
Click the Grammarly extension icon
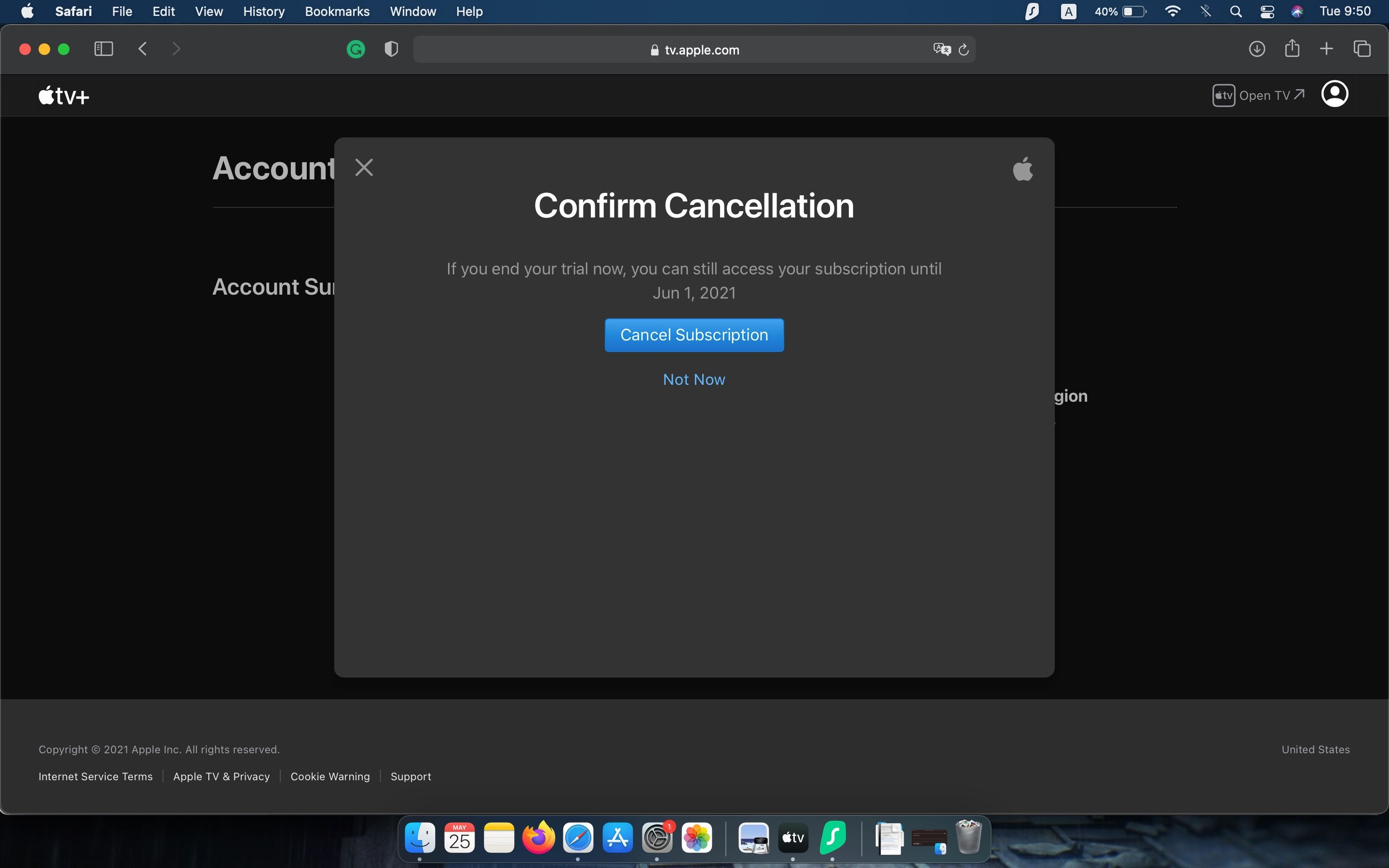(x=356, y=48)
